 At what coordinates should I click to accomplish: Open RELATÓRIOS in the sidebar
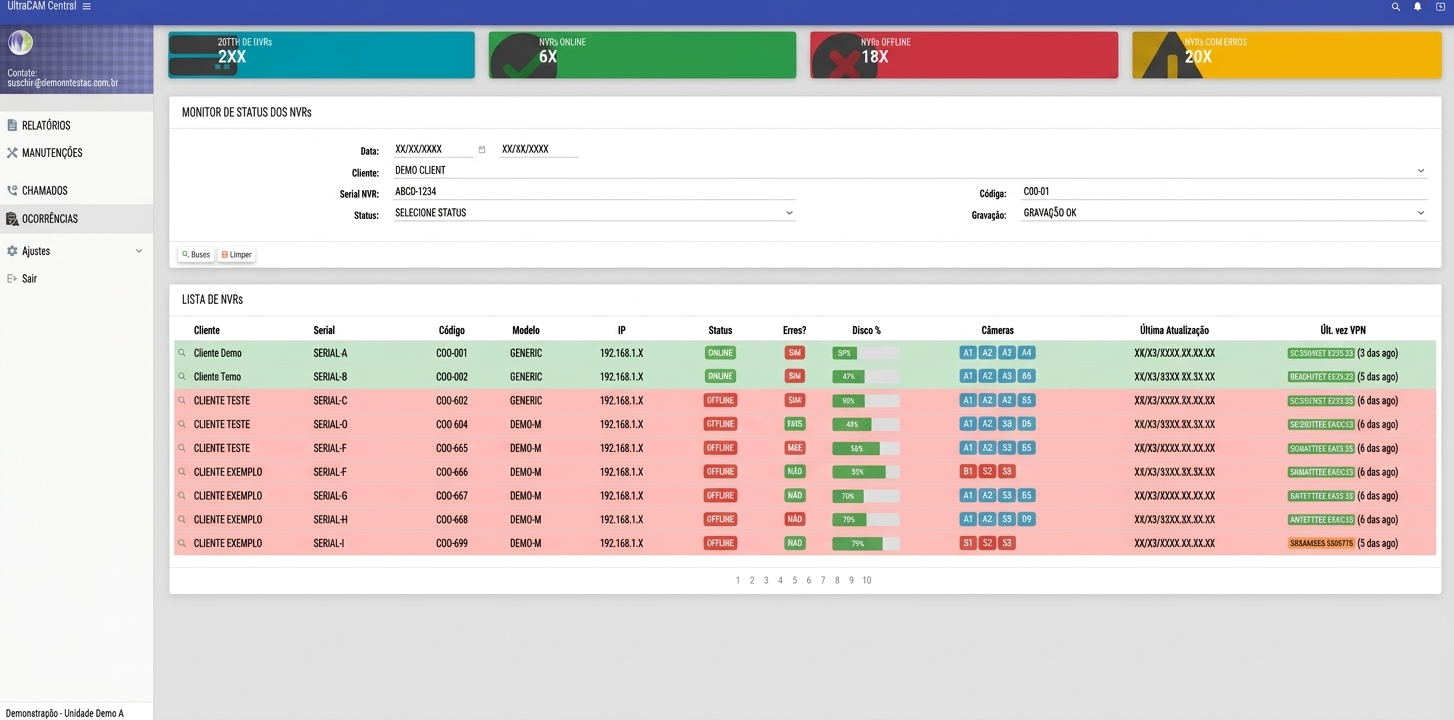pyautogui.click(x=46, y=126)
